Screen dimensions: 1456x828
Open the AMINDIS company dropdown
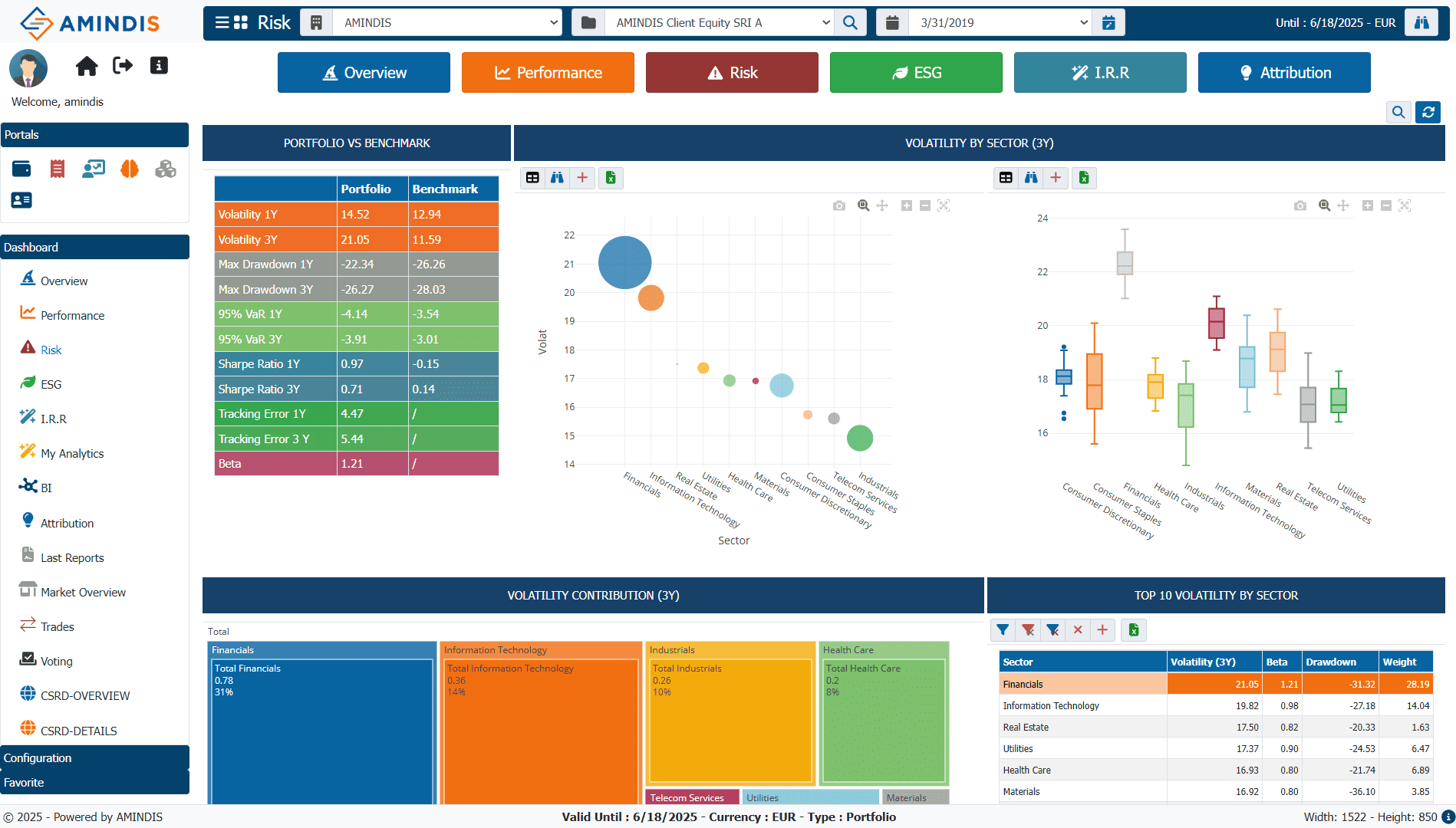click(x=447, y=23)
